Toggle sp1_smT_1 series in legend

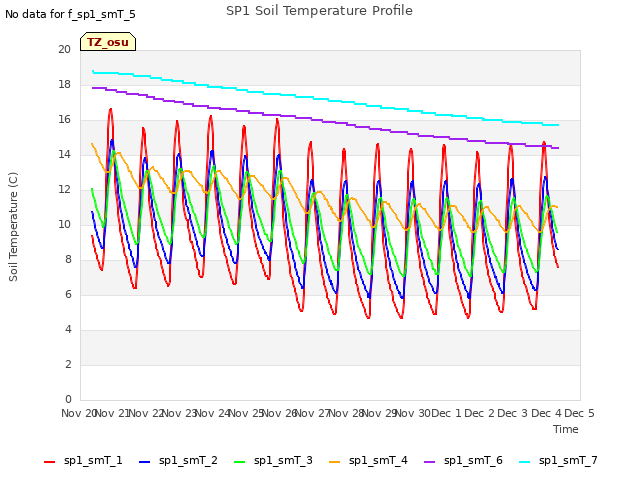coord(83,461)
